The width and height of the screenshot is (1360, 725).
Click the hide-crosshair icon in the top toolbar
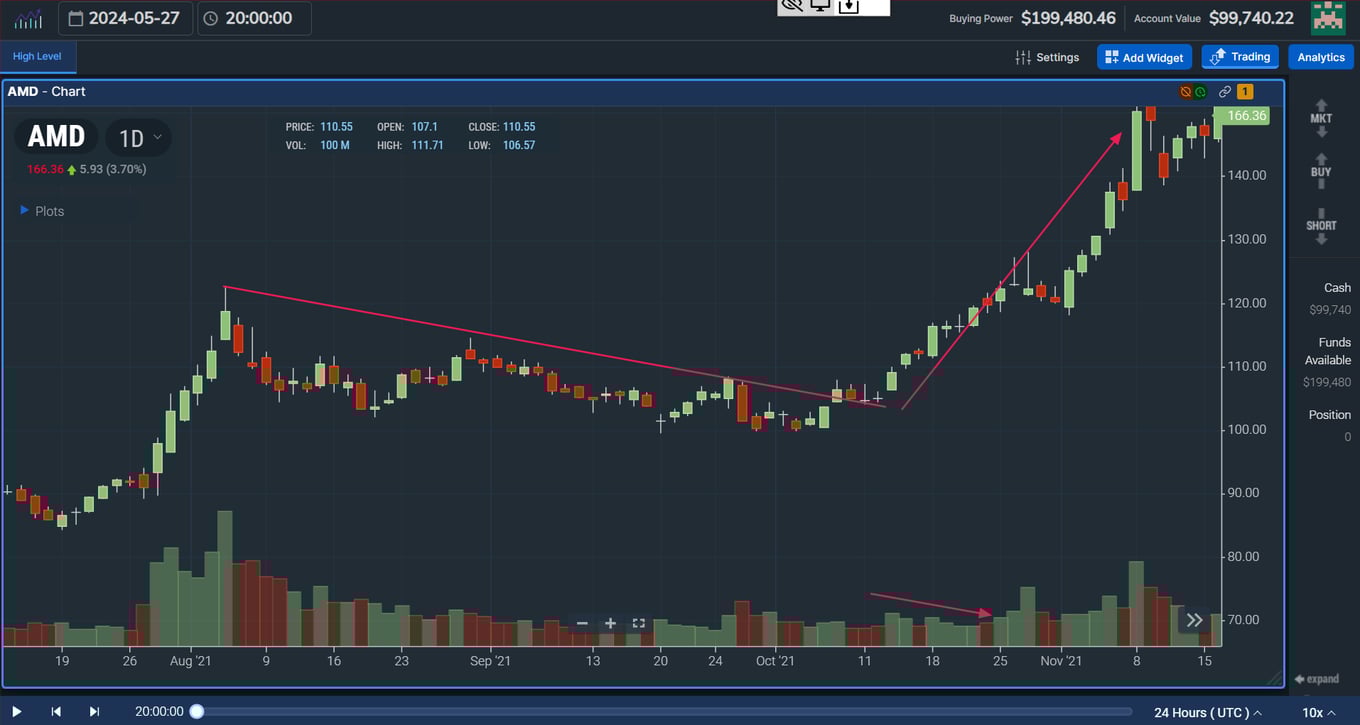[x=789, y=7]
